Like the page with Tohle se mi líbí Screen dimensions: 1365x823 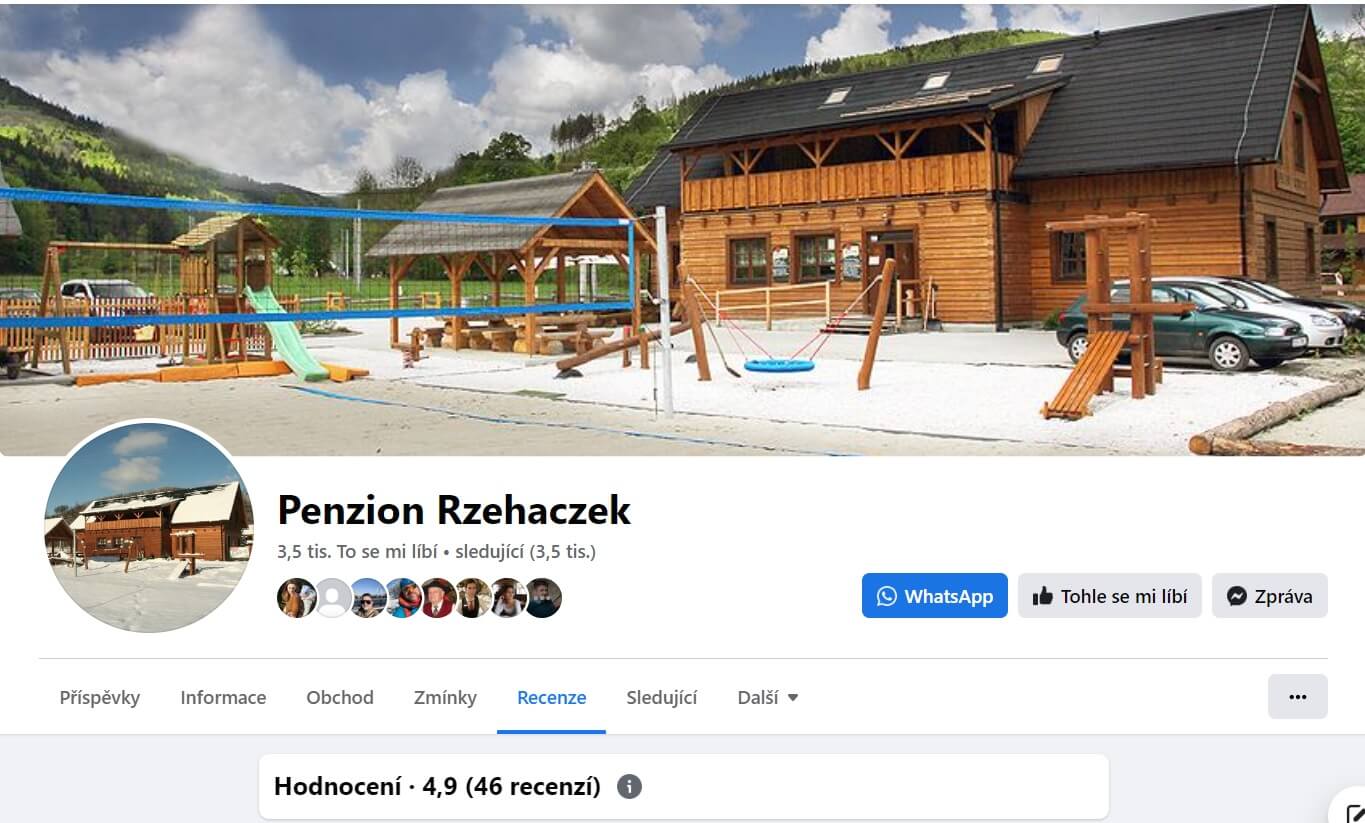1110,596
